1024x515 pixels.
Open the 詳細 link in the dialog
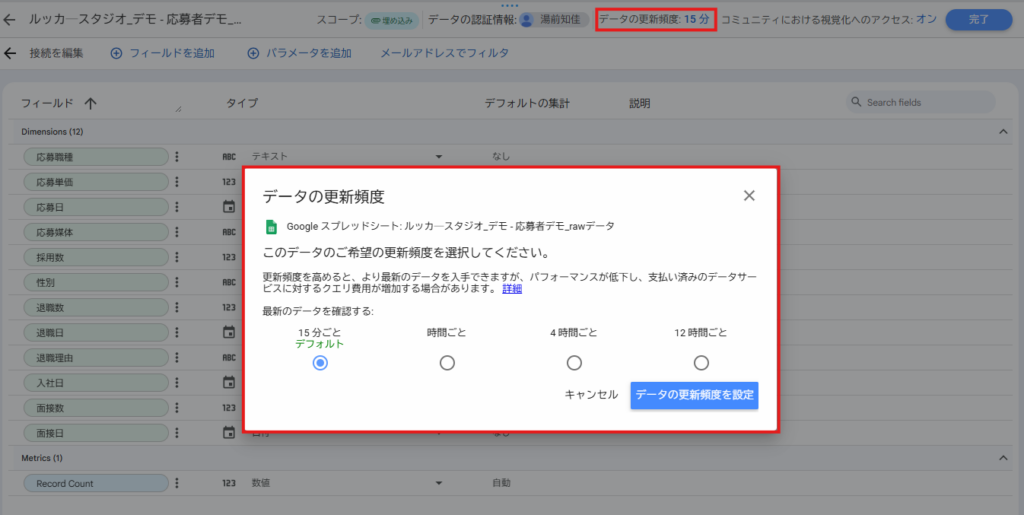(x=512, y=289)
